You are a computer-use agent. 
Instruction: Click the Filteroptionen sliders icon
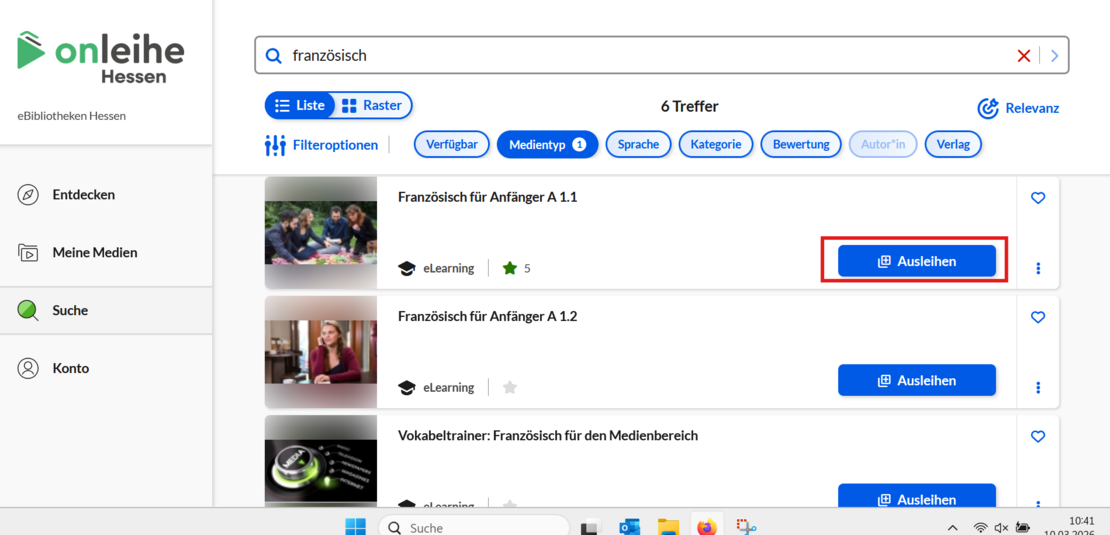tap(275, 145)
